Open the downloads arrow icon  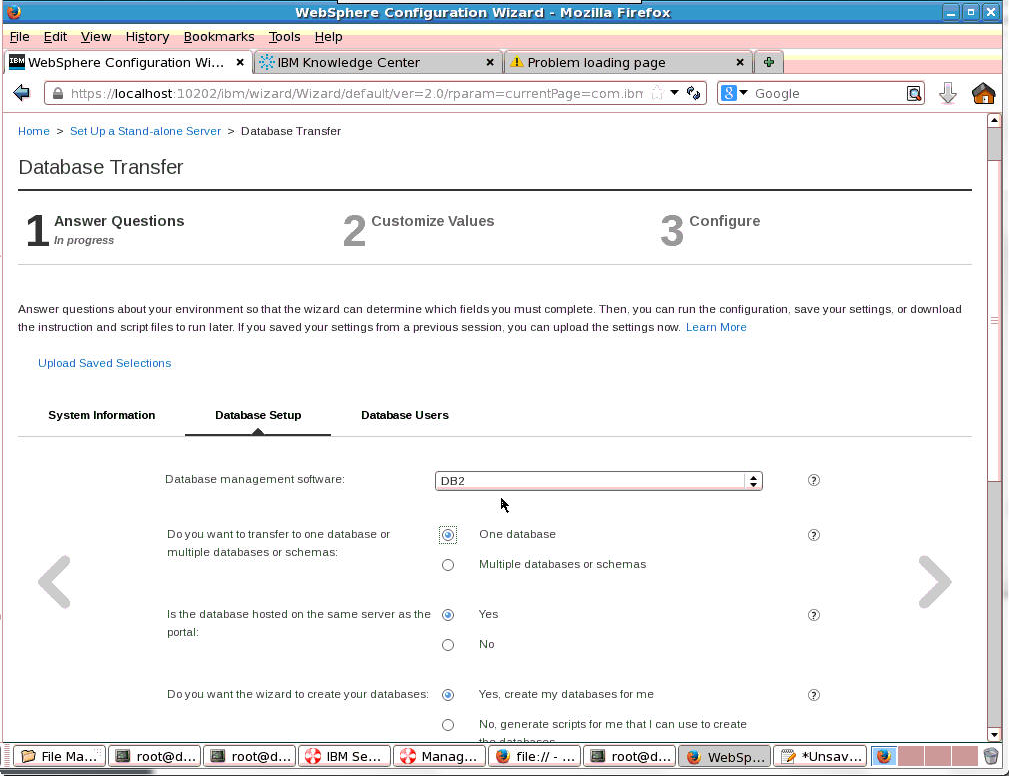pyautogui.click(x=948, y=93)
